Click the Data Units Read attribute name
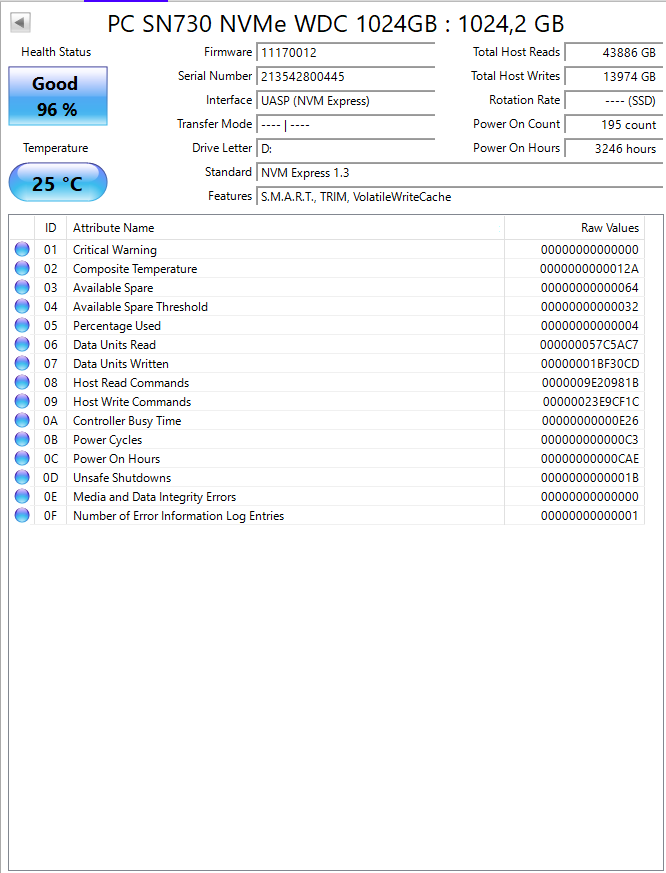This screenshot has height=873, width=666. [x=114, y=345]
